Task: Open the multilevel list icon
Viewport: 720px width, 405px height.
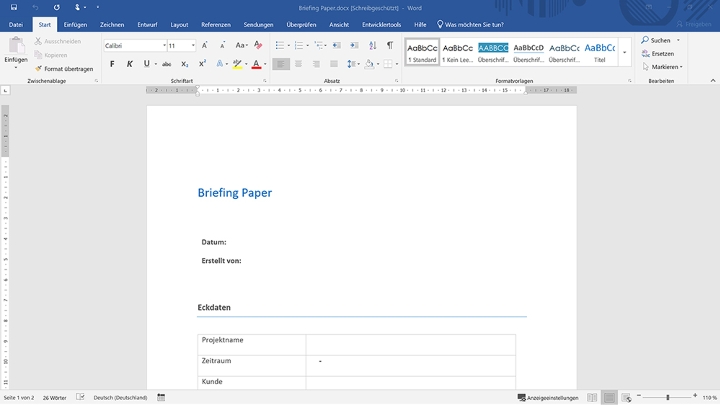Action: (x=319, y=45)
